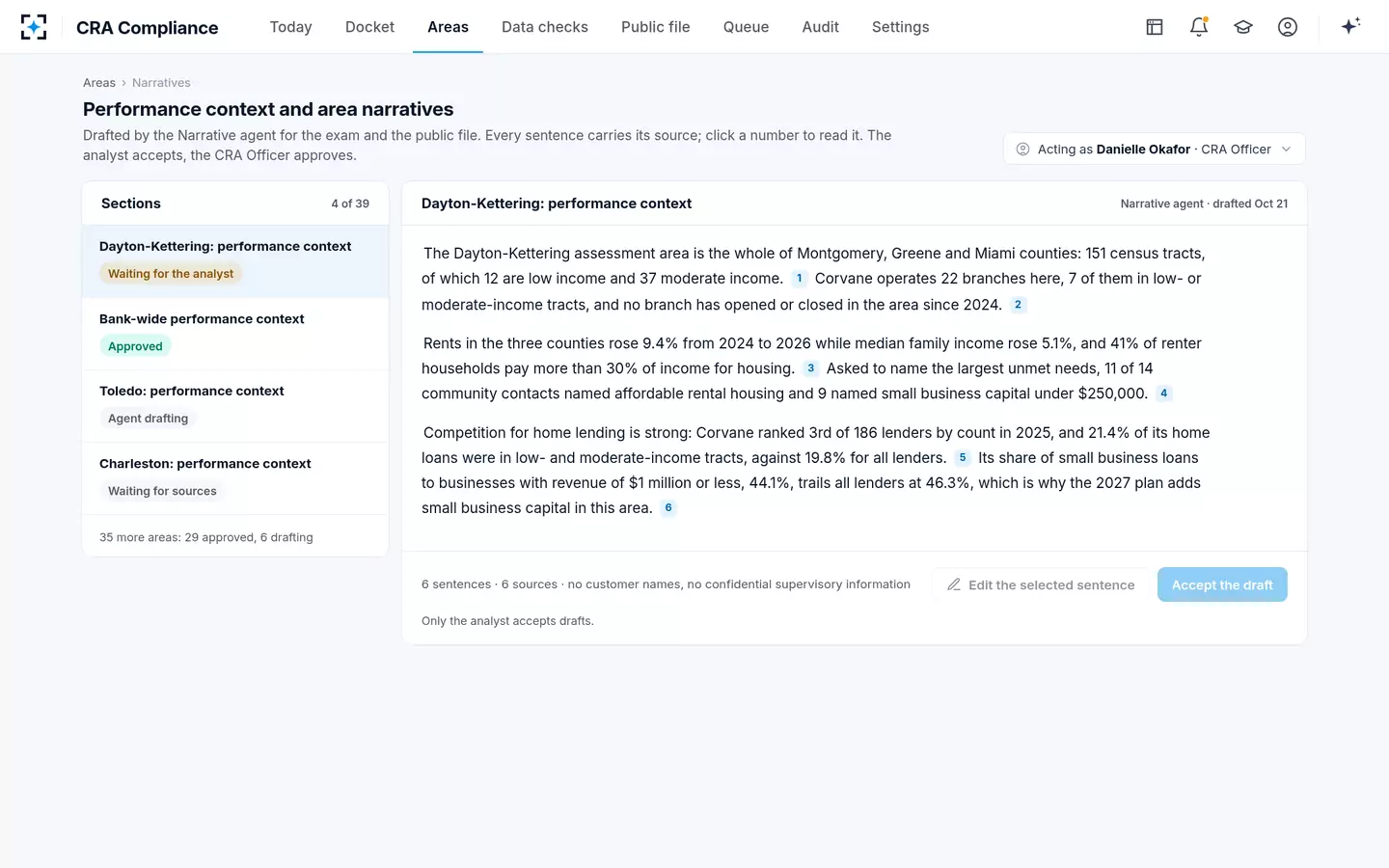
Task: Select the Areas tab
Action: coord(448,27)
